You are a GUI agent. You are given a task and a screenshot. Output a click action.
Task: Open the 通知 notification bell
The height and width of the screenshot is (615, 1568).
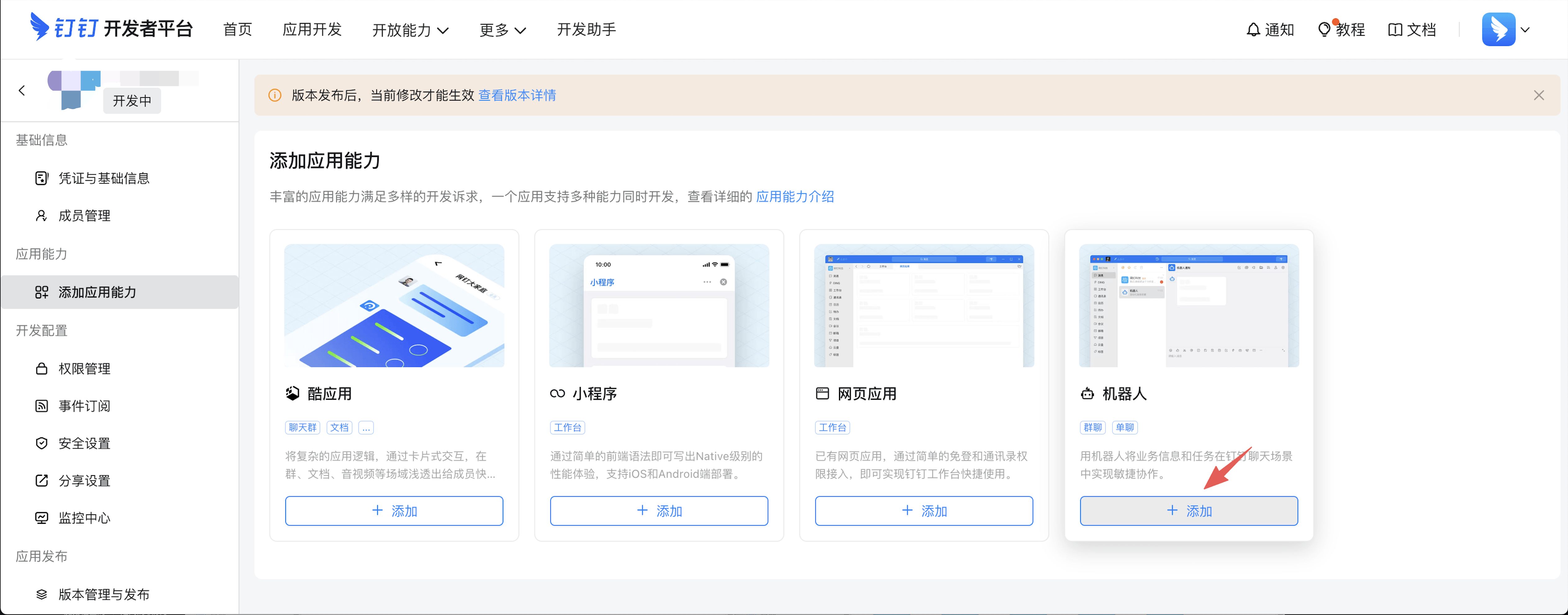[x=1271, y=29]
